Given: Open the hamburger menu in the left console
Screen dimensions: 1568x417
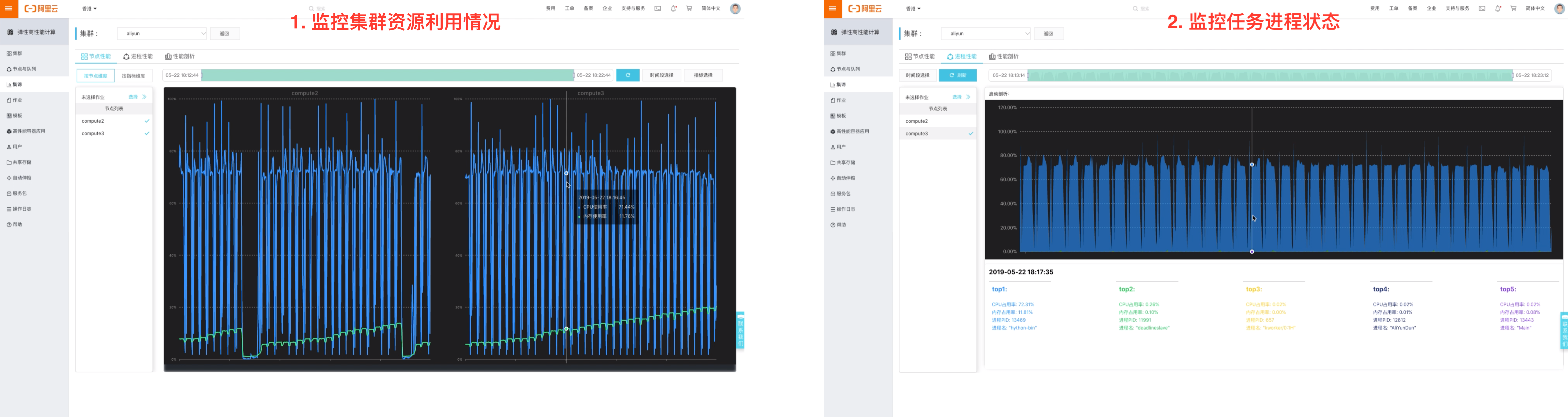Looking at the screenshot, I should (x=9, y=9).
